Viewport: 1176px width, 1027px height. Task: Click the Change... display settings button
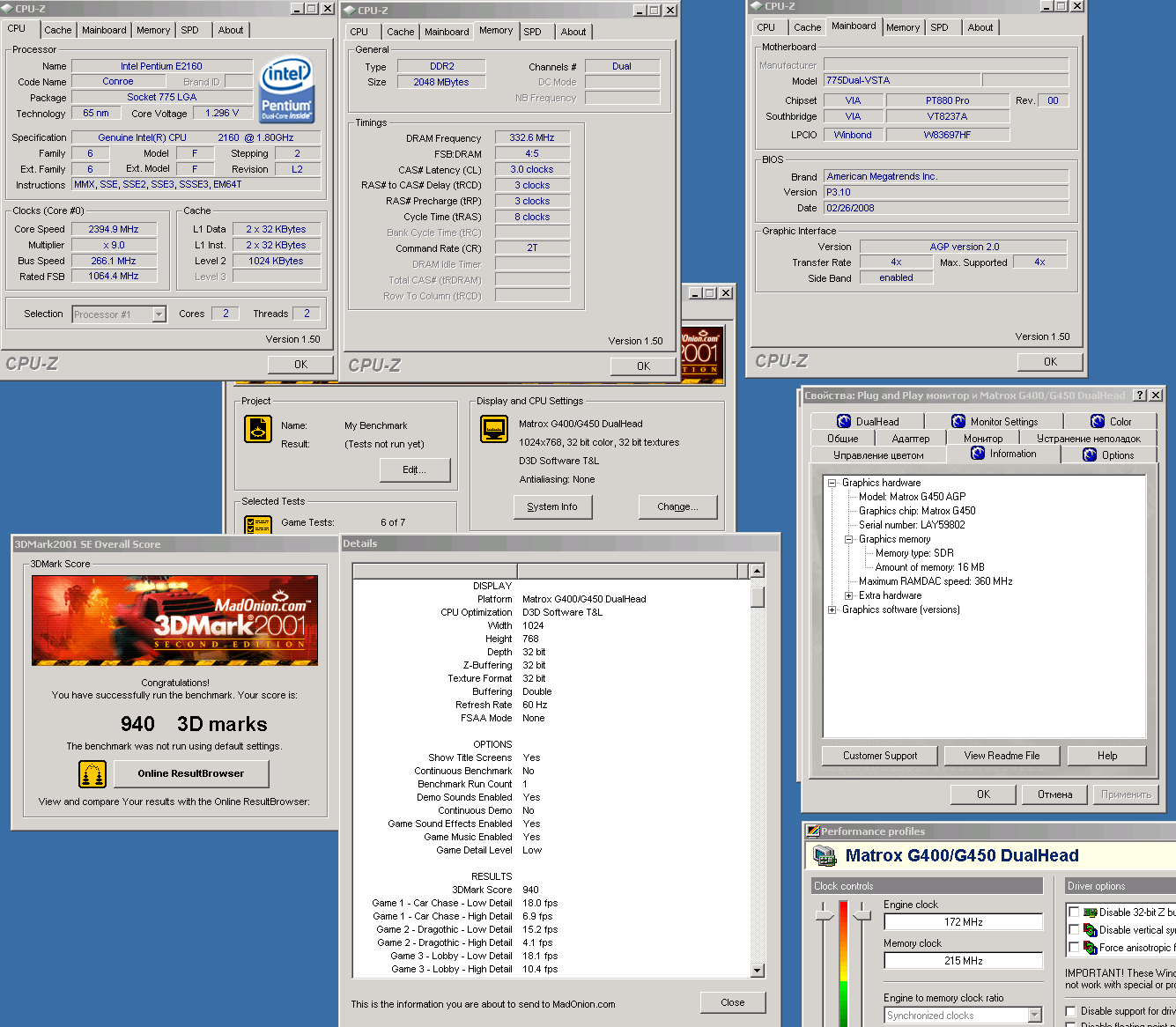[677, 506]
